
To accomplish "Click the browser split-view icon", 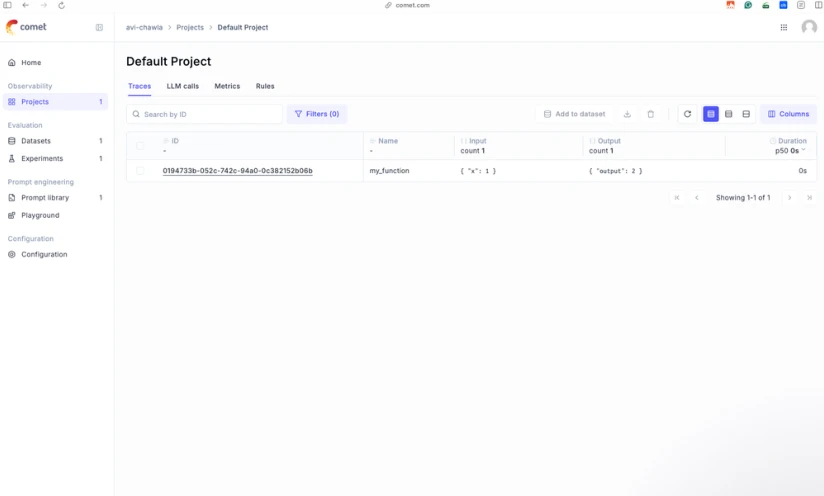I will 818,5.
